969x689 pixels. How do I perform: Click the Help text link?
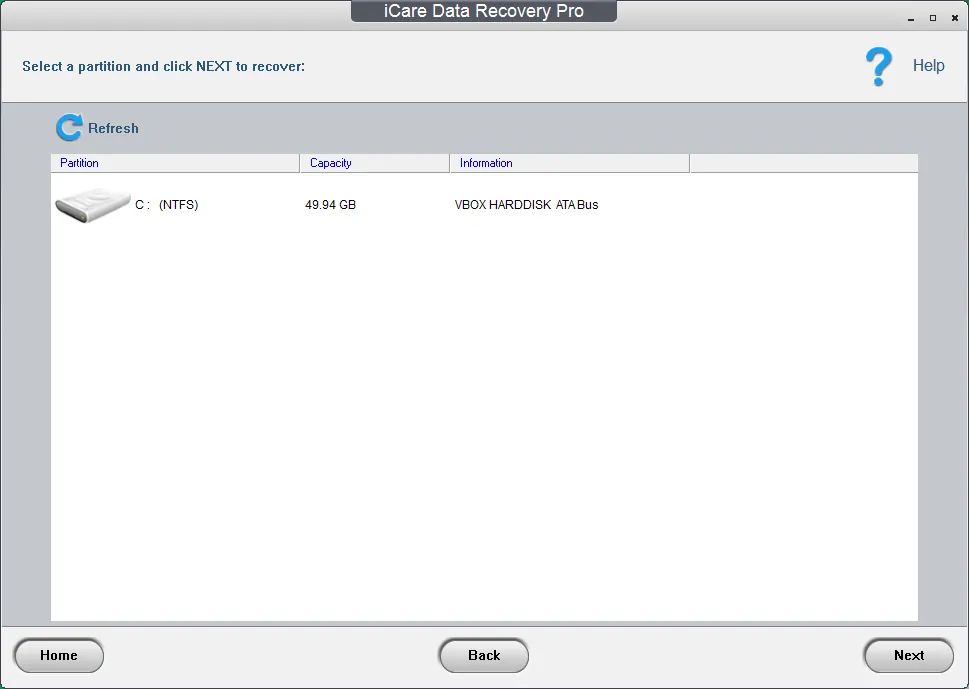(x=928, y=66)
